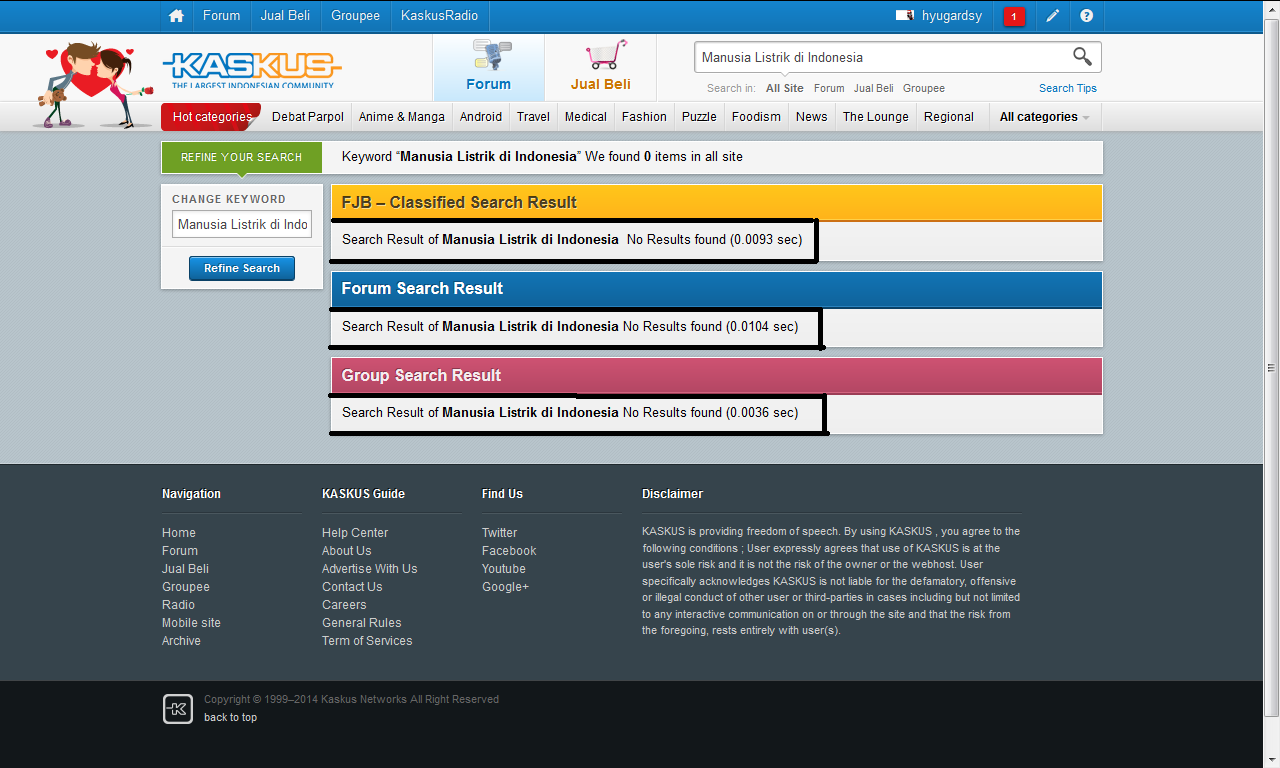1280x768 pixels.
Task: Open General Rules link
Action: tap(362, 623)
